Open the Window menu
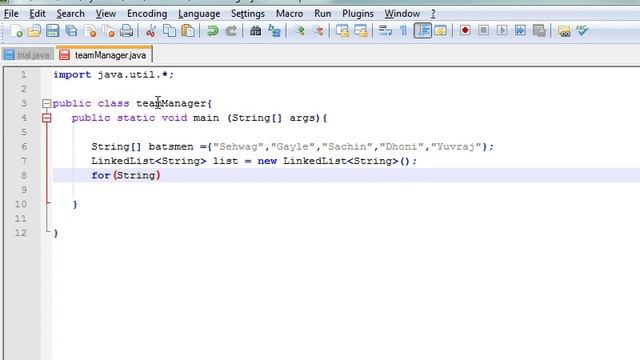The height and width of the screenshot is (360, 640). click(x=402, y=14)
